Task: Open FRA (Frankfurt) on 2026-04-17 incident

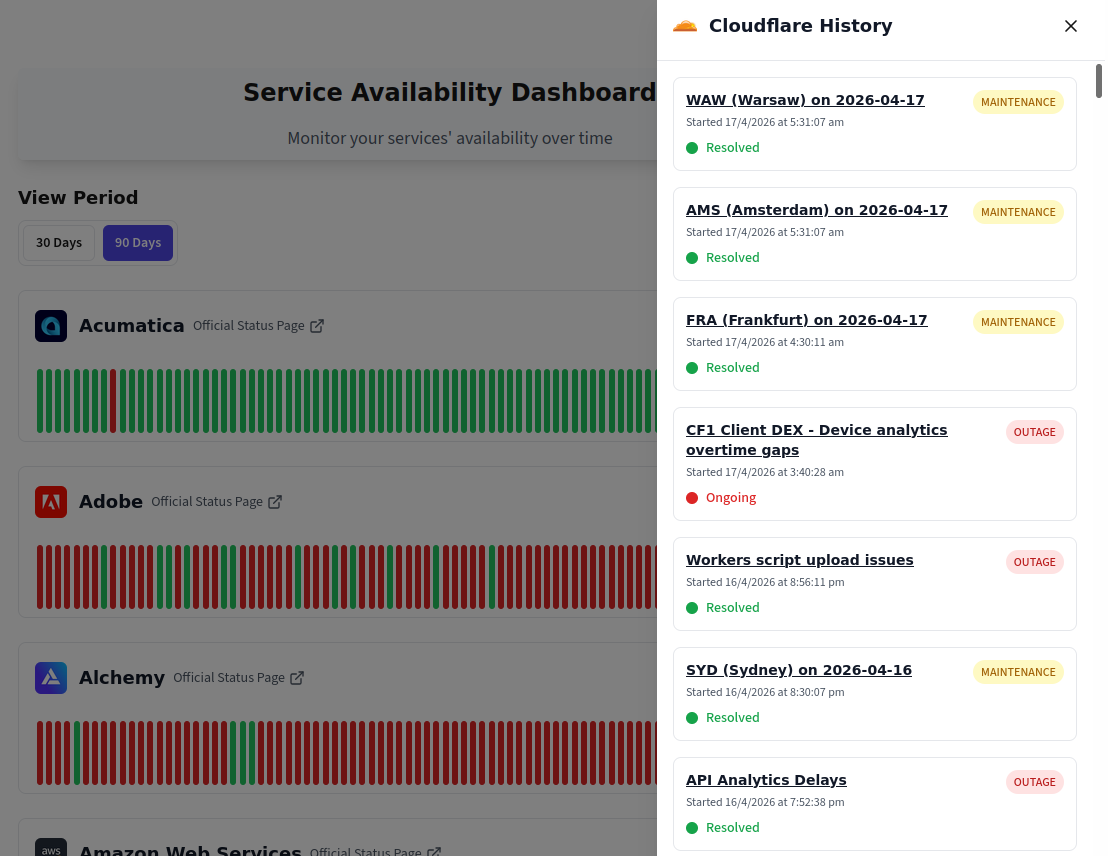Action: tap(806, 320)
